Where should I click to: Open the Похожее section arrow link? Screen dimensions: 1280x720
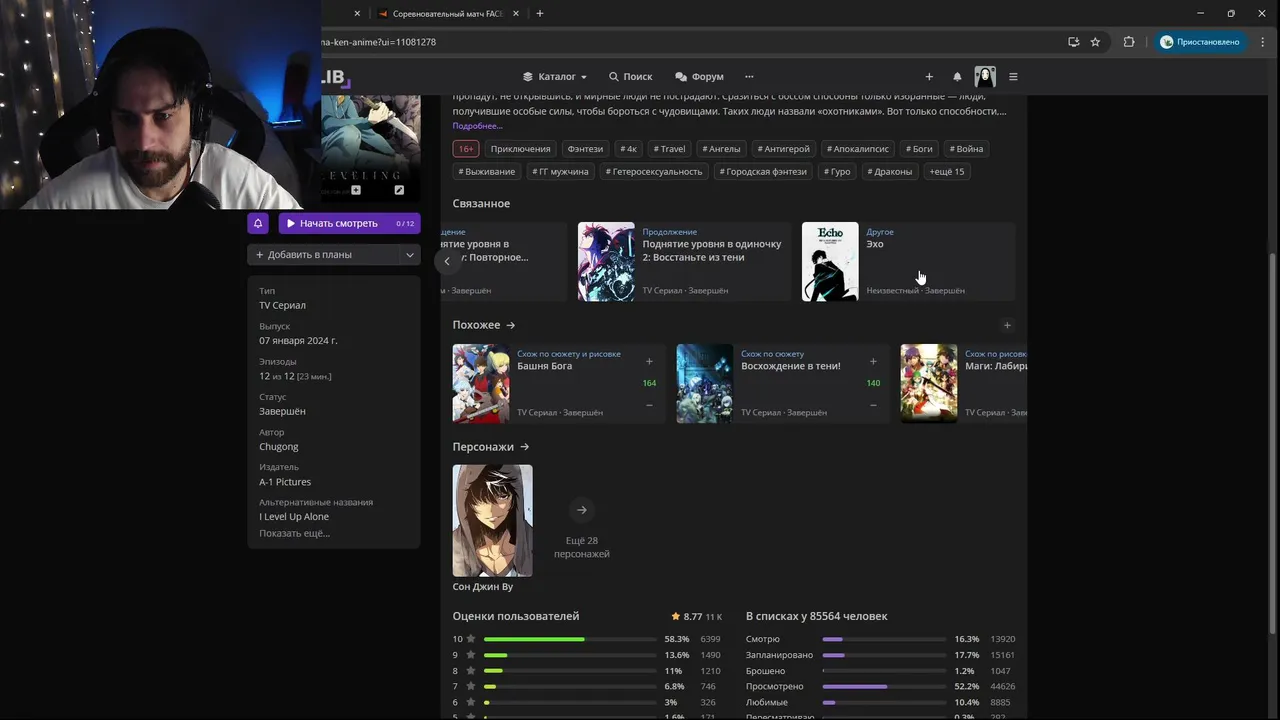pyautogui.click(x=484, y=325)
